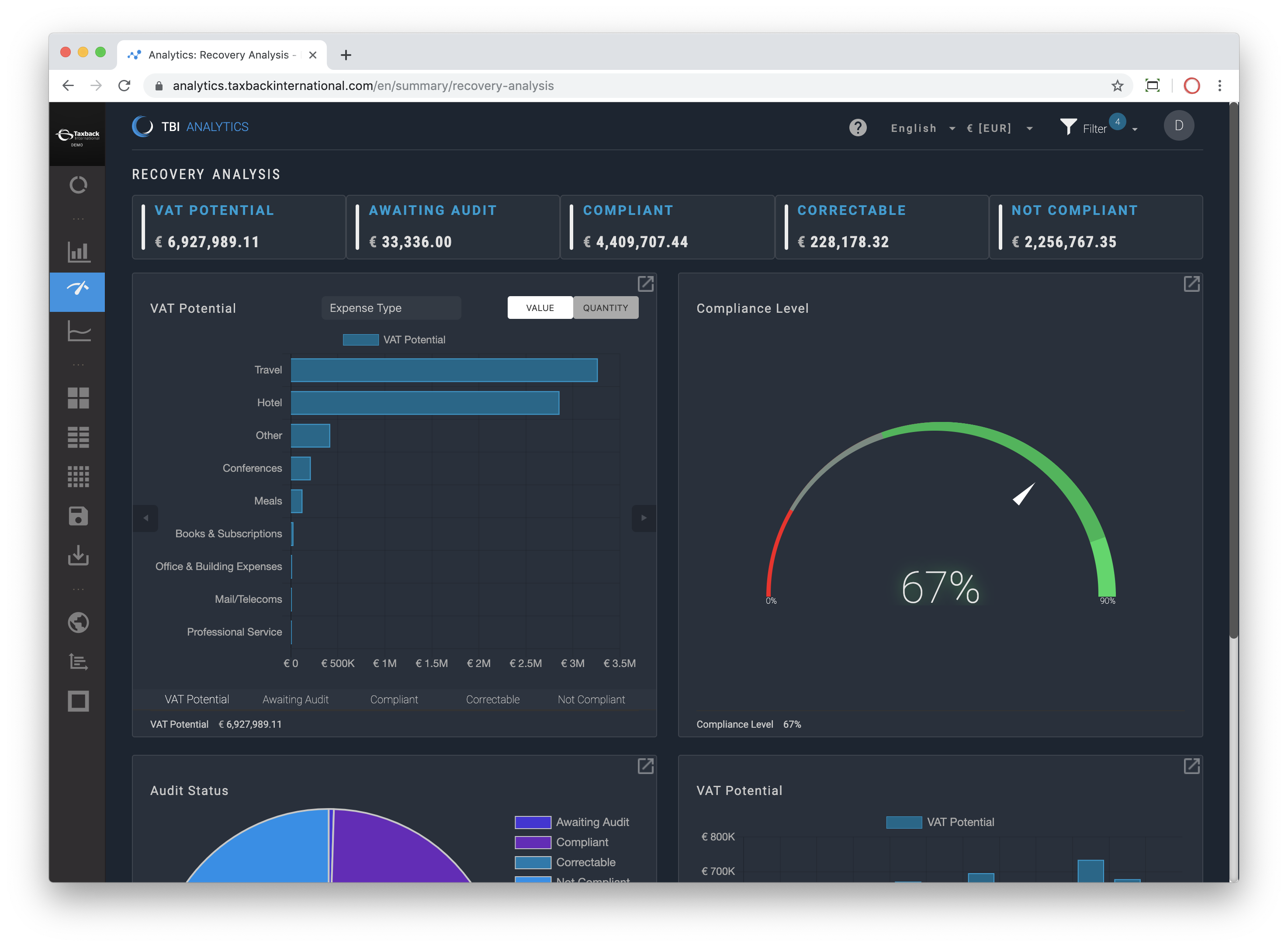The image size is (1288, 947).
Task: Click the compliance gauge needle
Action: point(1023,494)
